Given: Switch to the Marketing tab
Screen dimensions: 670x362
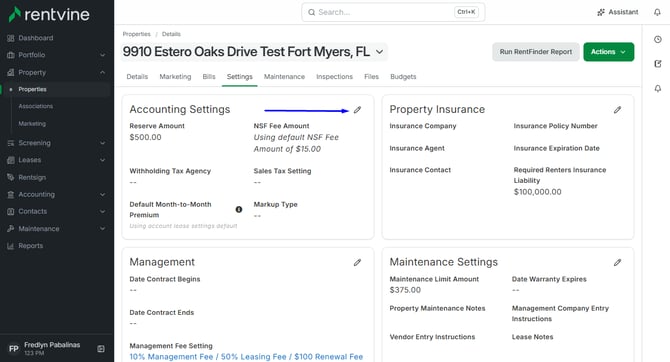Looking at the screenshot, I should (175, 77).
